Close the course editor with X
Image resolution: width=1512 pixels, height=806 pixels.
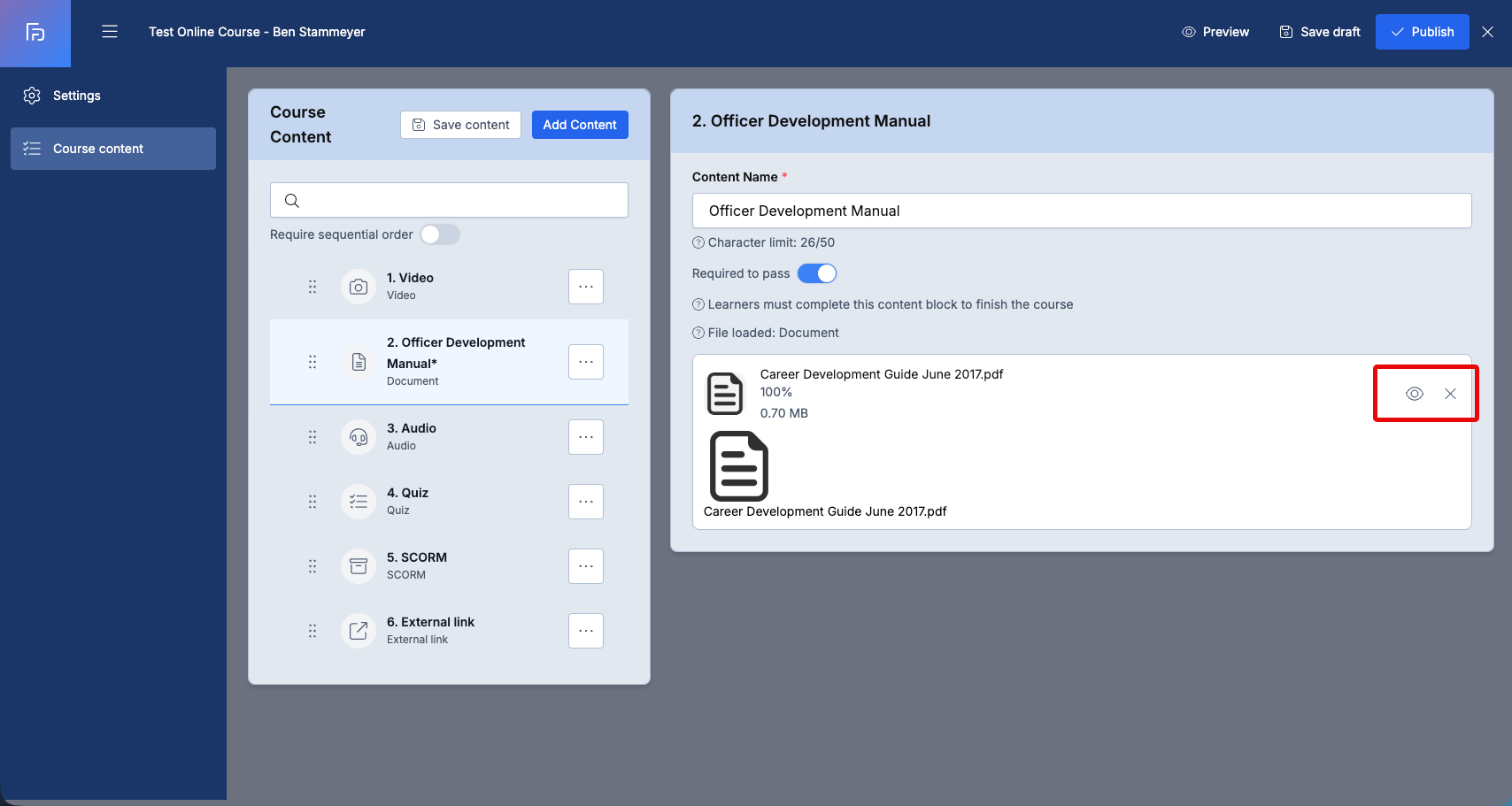coord(1488,32)
